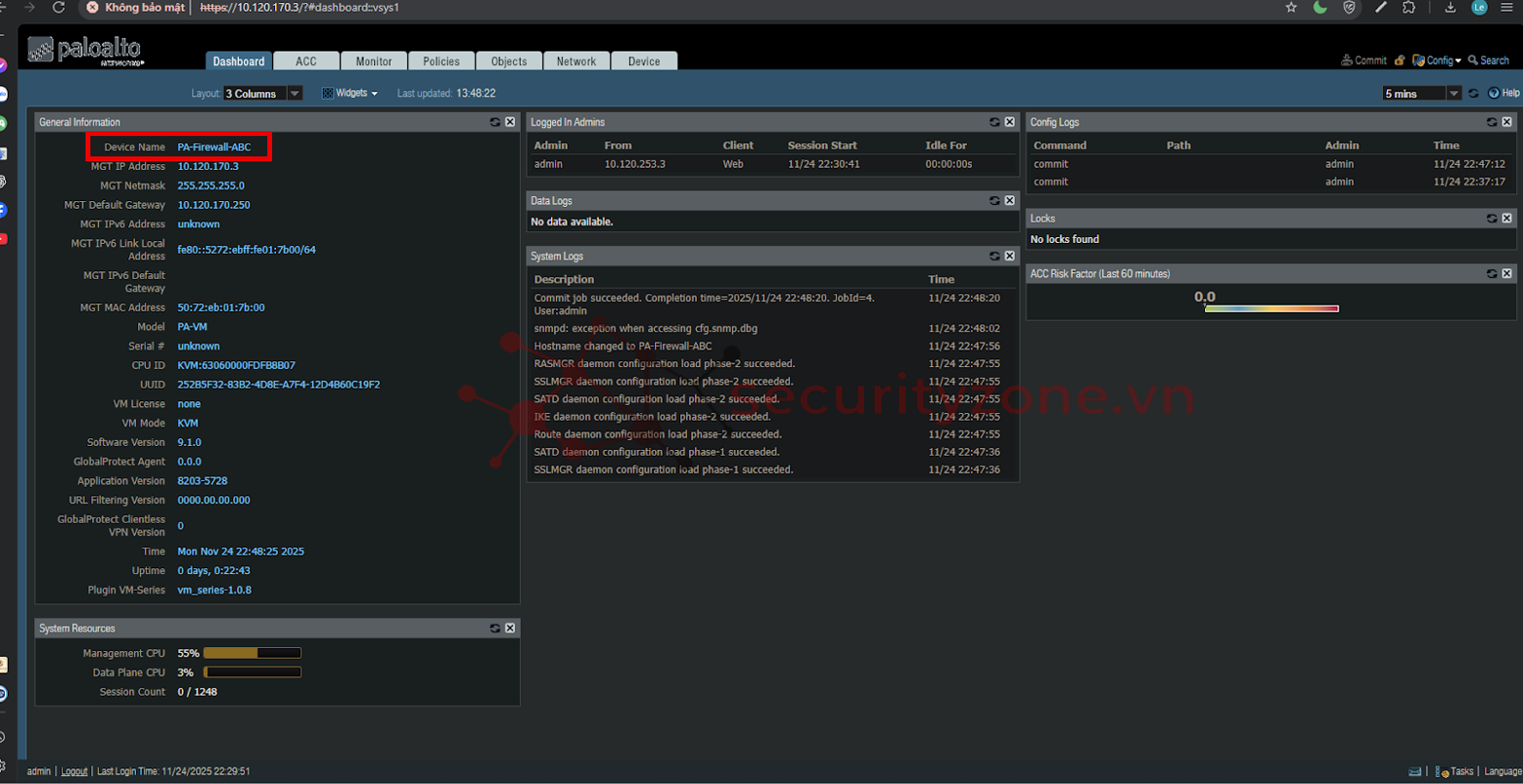Click the envelope icon in the footer

1415,771
